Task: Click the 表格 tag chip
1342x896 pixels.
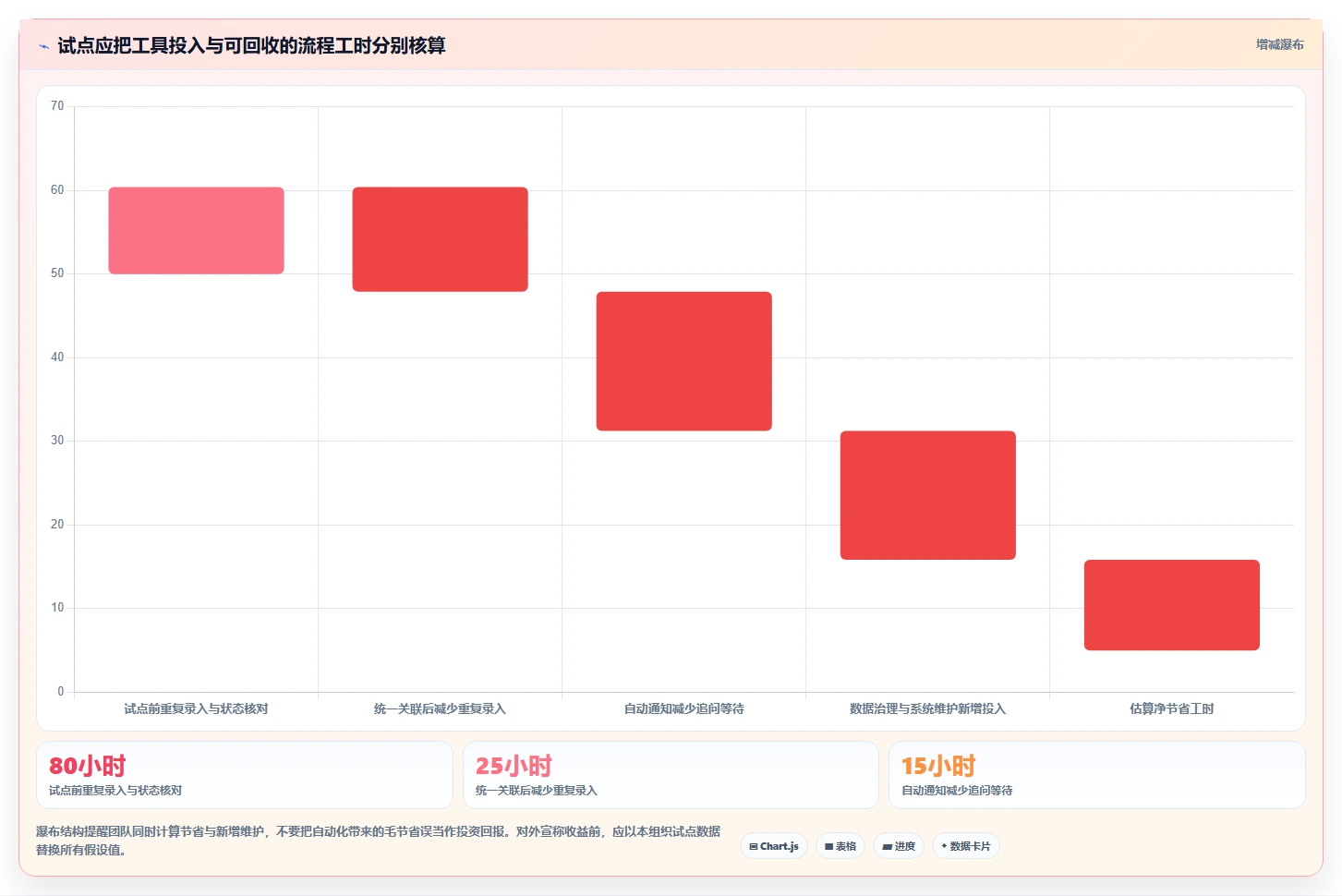Action: pyautogui.click(x=840, y=846)
